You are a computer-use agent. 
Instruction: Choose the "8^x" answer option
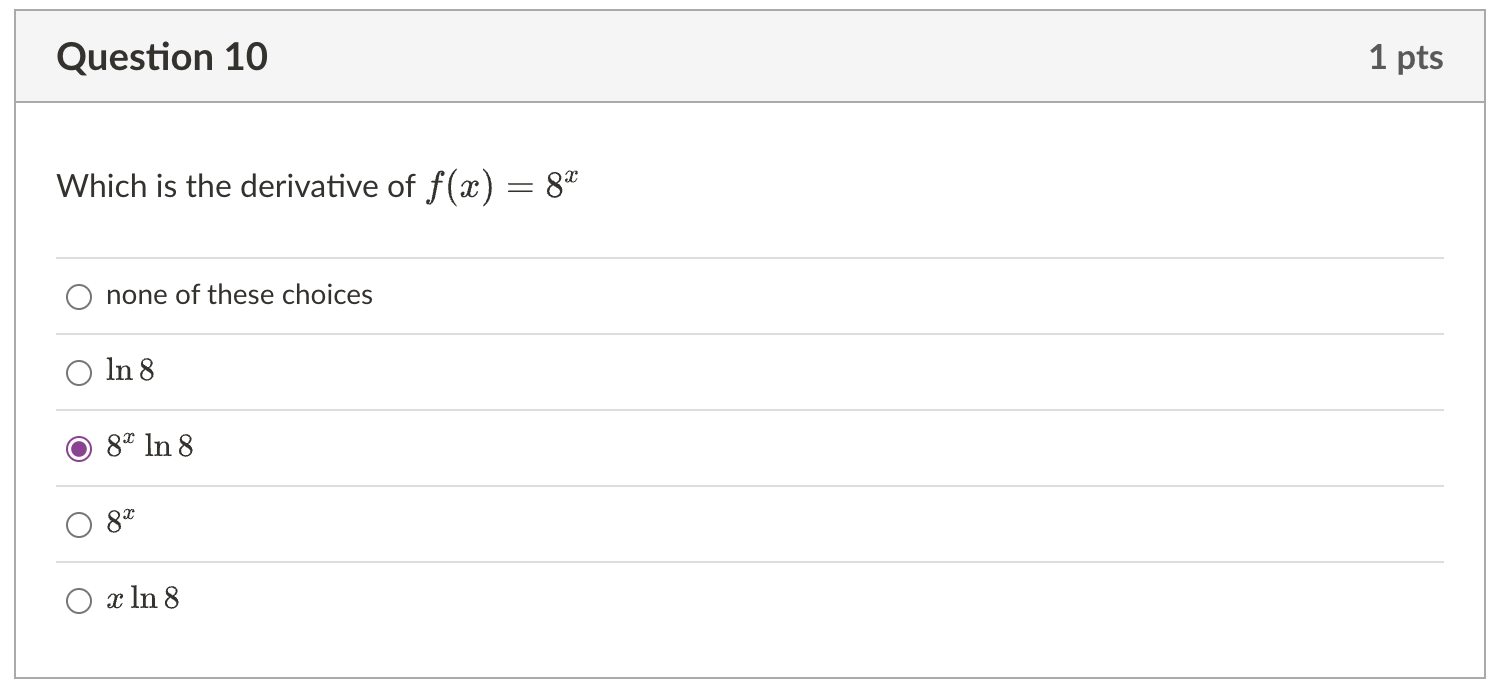79,523
